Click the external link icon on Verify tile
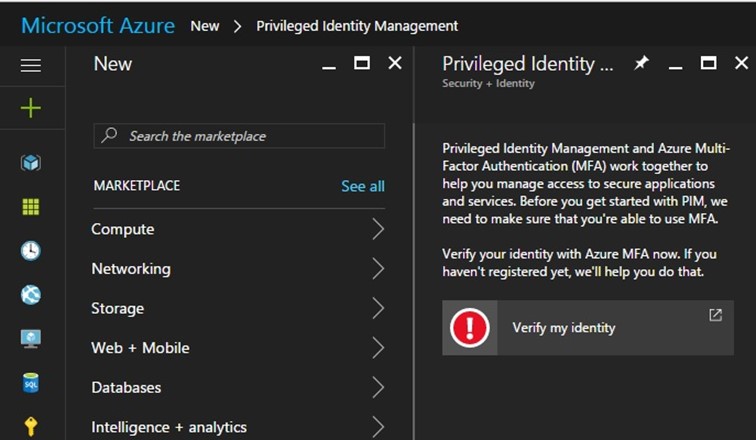Viewport: 756px width, 440px height. [x=716, y=315]
